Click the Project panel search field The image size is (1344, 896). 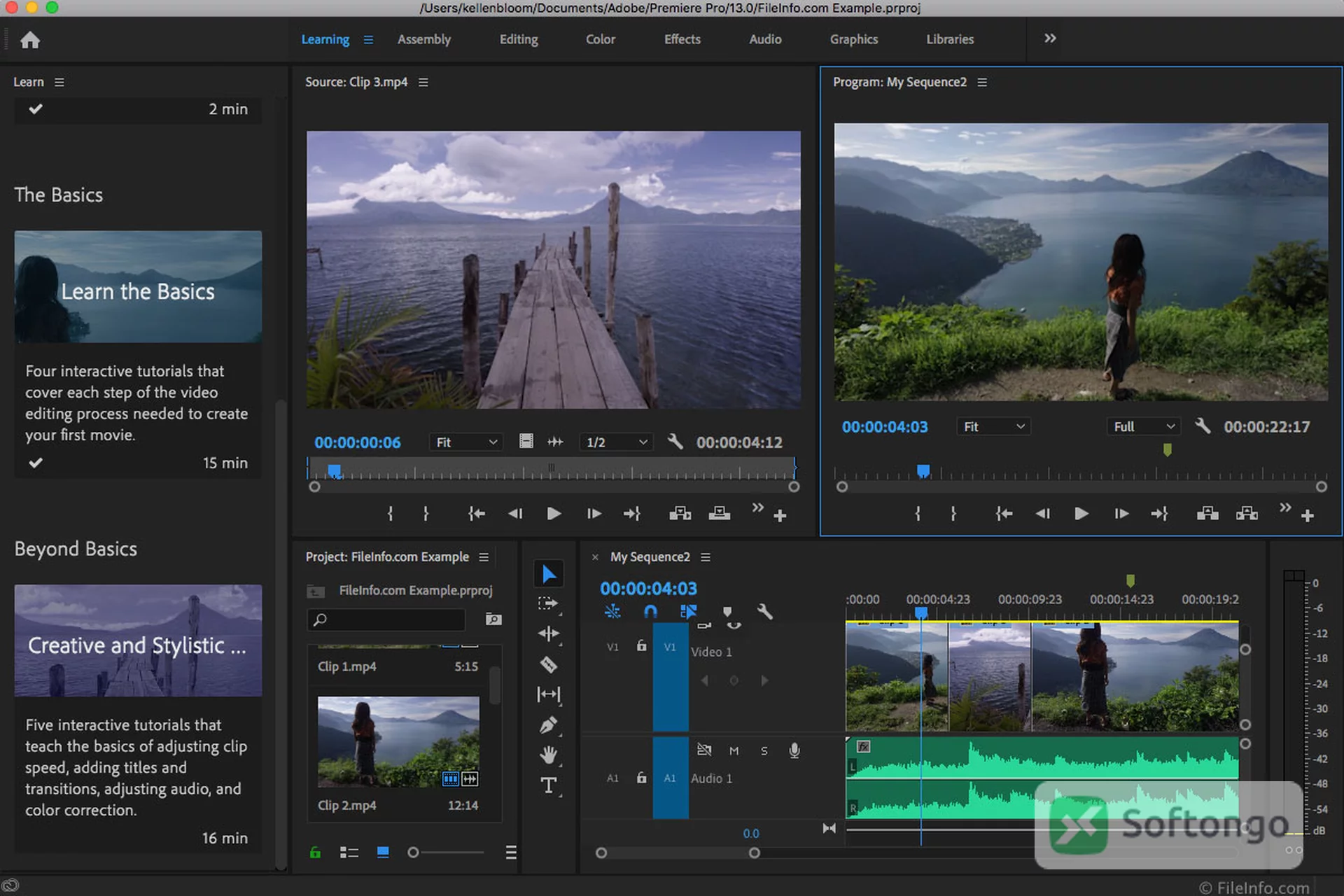point(386,619)
